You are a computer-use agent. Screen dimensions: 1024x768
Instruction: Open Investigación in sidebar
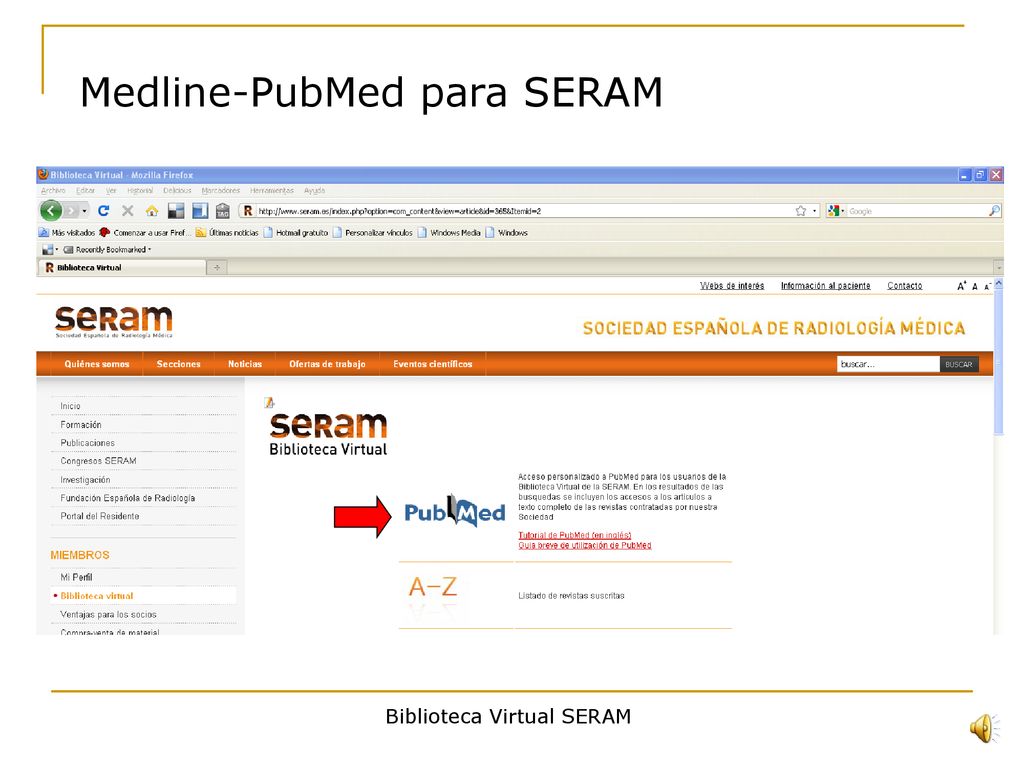point(86,479)
